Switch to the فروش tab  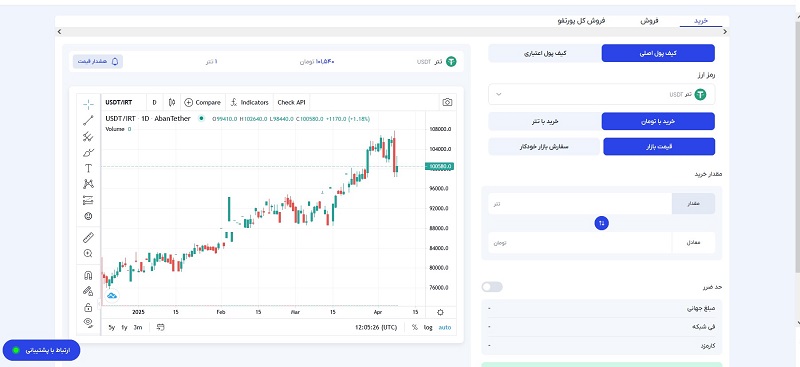(x=649, y=21)
